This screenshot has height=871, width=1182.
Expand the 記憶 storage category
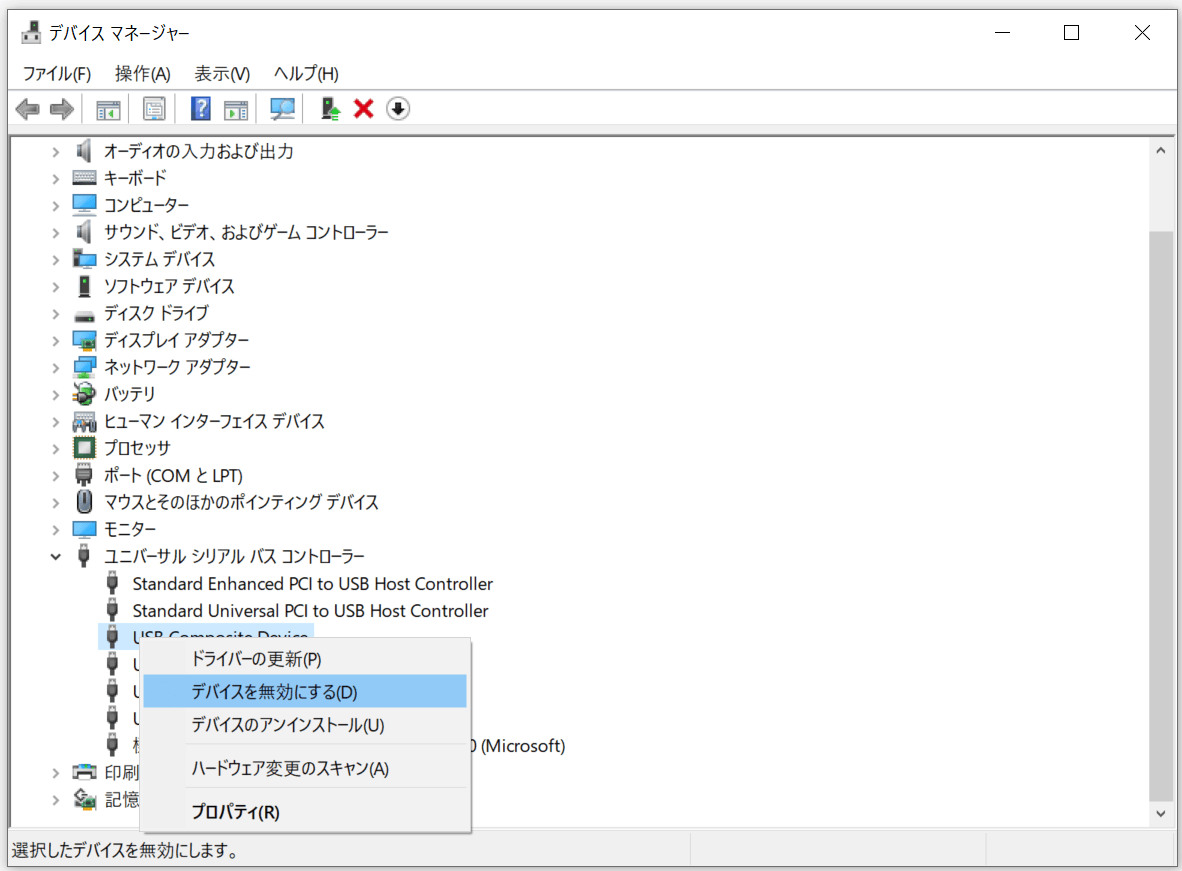(x=55, y=800)
